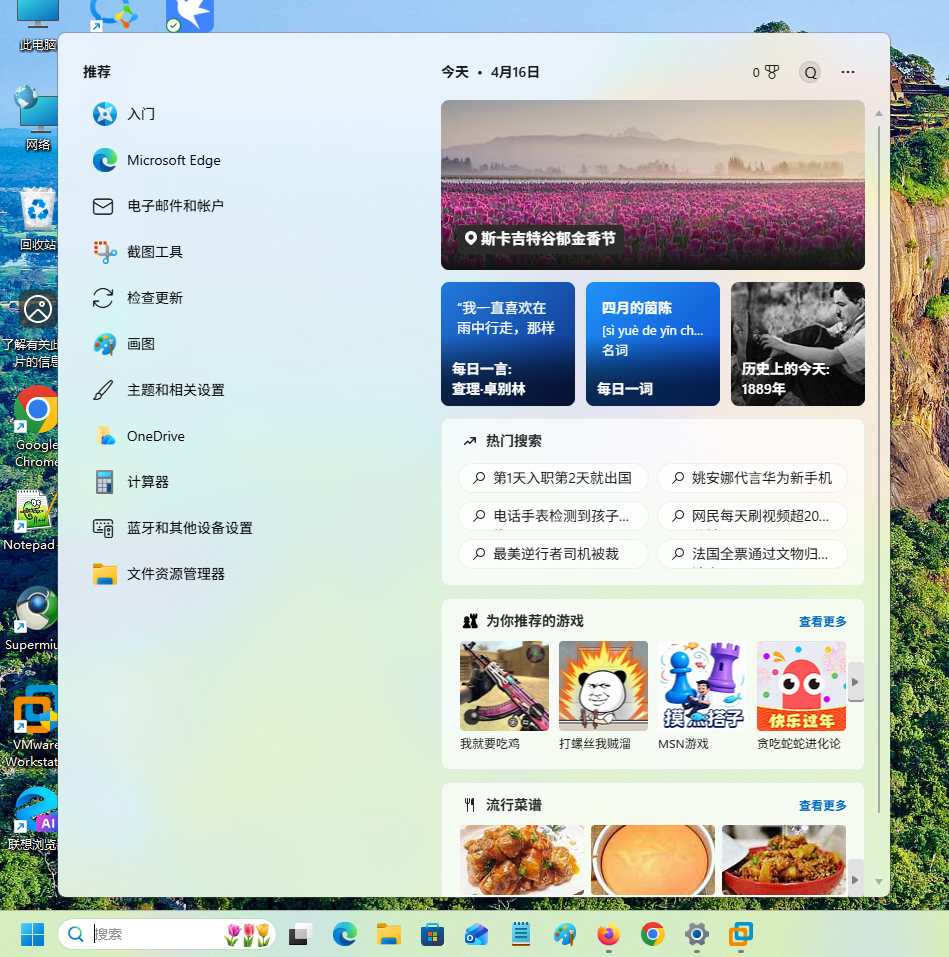Open OneDrive in the recommended list
The width and height of the screenshot is (949, 957).
(155, 436)
